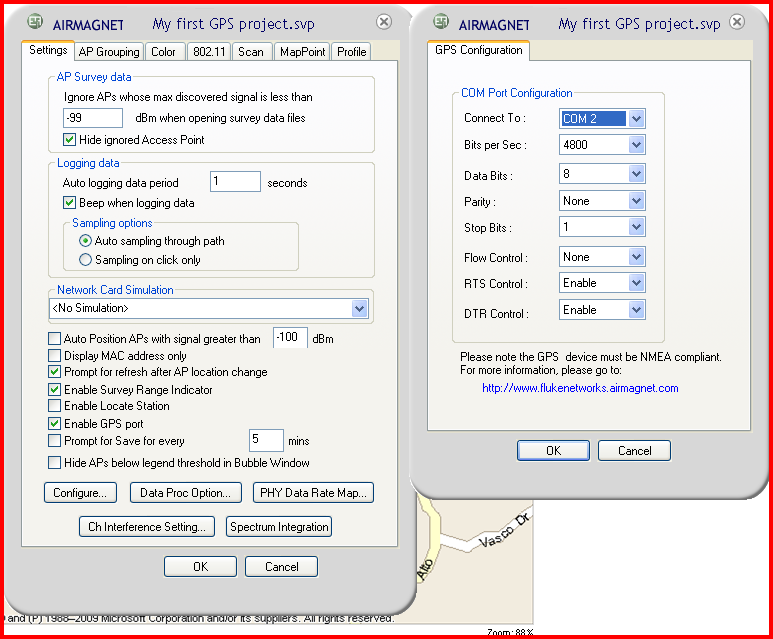Switch to the Profile tab

[x=351, y=52]
